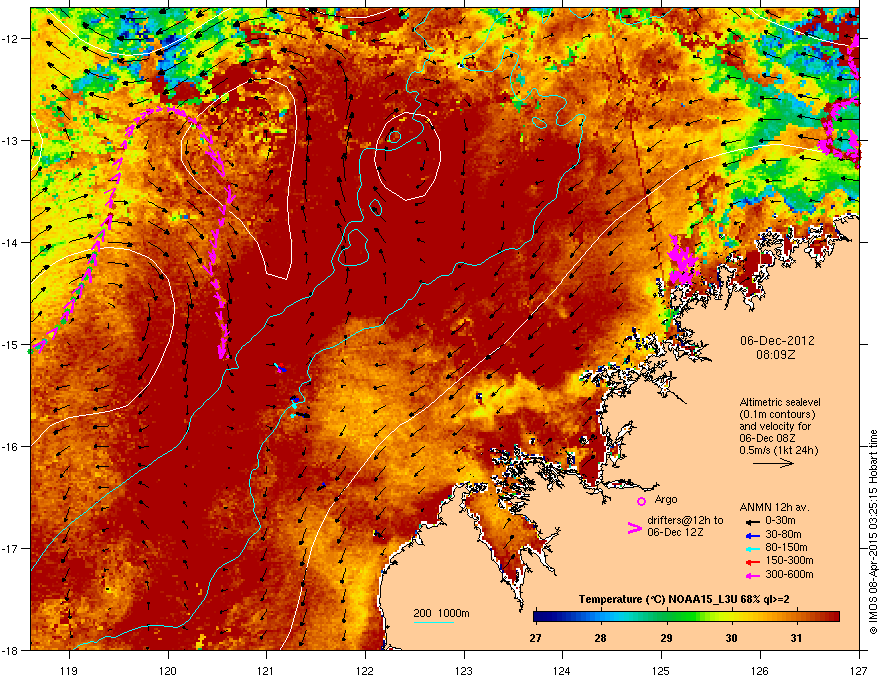Click the longitude axis label 127

[859, 671]
